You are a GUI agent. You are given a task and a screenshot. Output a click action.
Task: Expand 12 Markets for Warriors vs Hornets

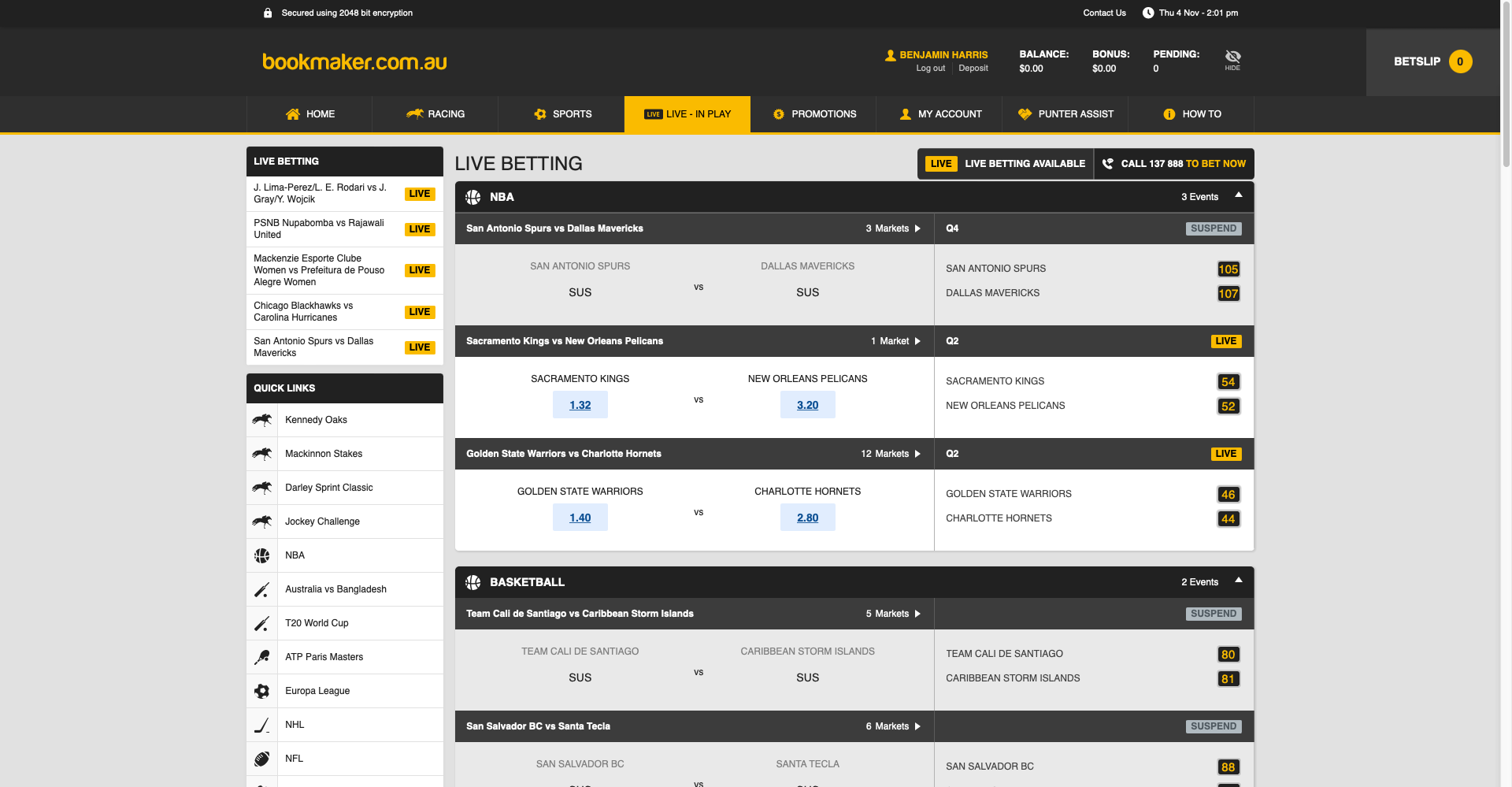(x=891, y=454)
